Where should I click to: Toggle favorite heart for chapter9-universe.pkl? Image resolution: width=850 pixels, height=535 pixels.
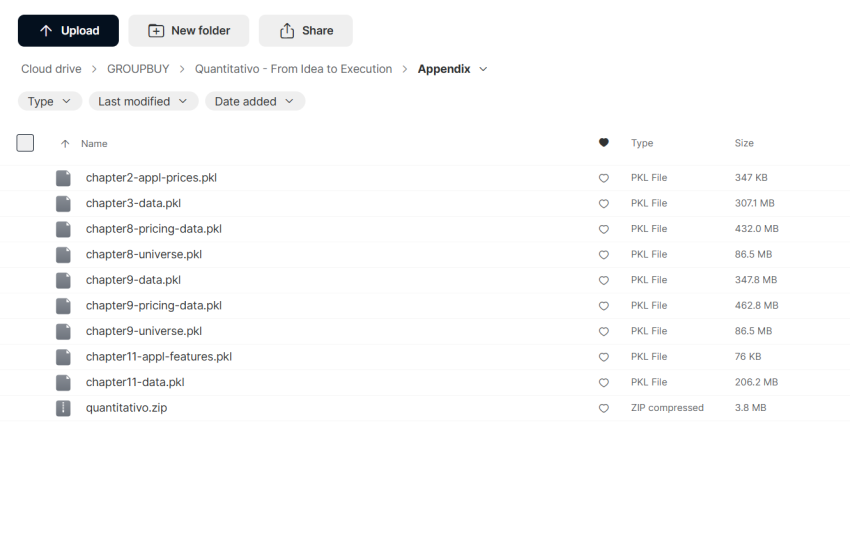(x=603, y=331)
